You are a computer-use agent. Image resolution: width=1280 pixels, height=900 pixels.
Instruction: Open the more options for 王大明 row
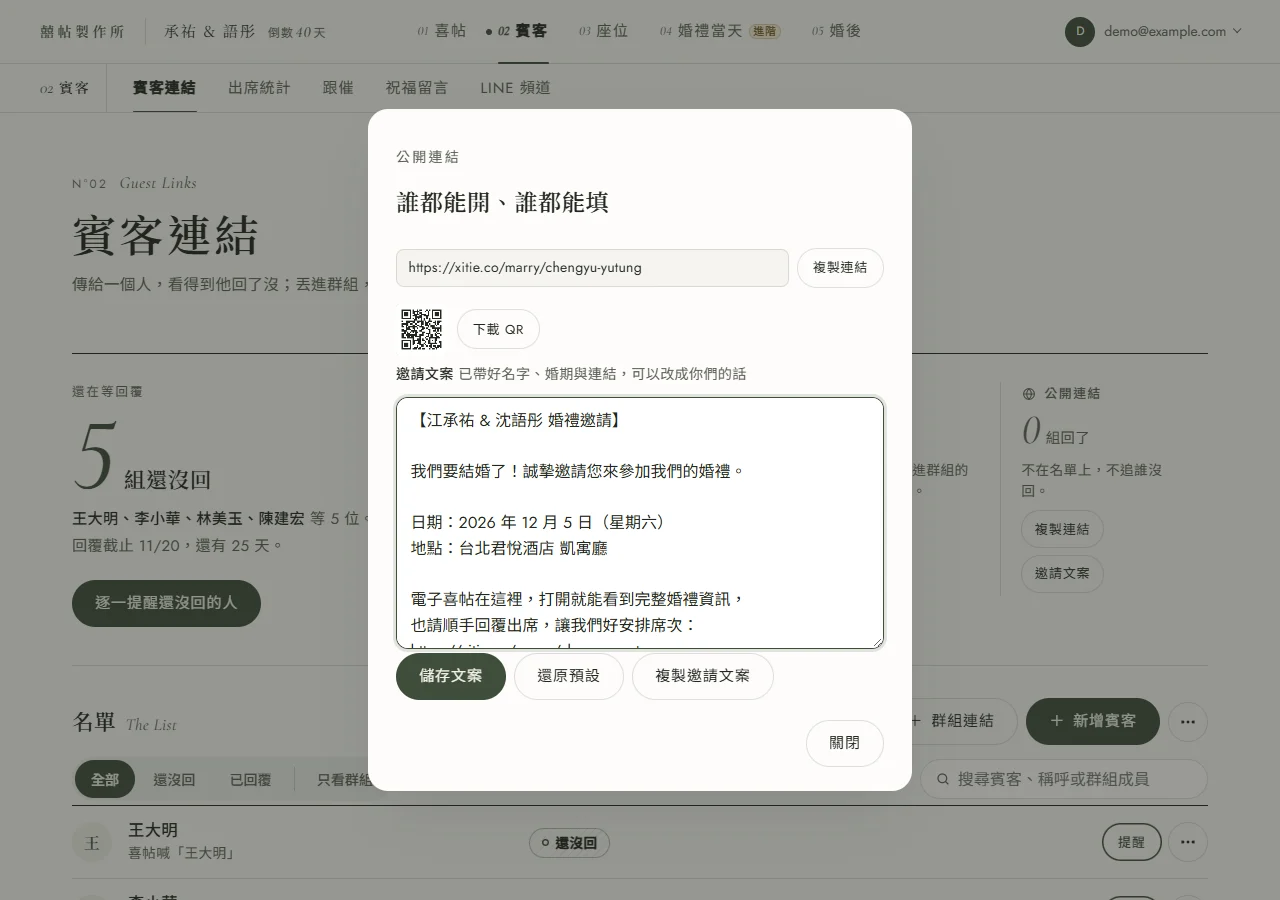click(1188, 842)
